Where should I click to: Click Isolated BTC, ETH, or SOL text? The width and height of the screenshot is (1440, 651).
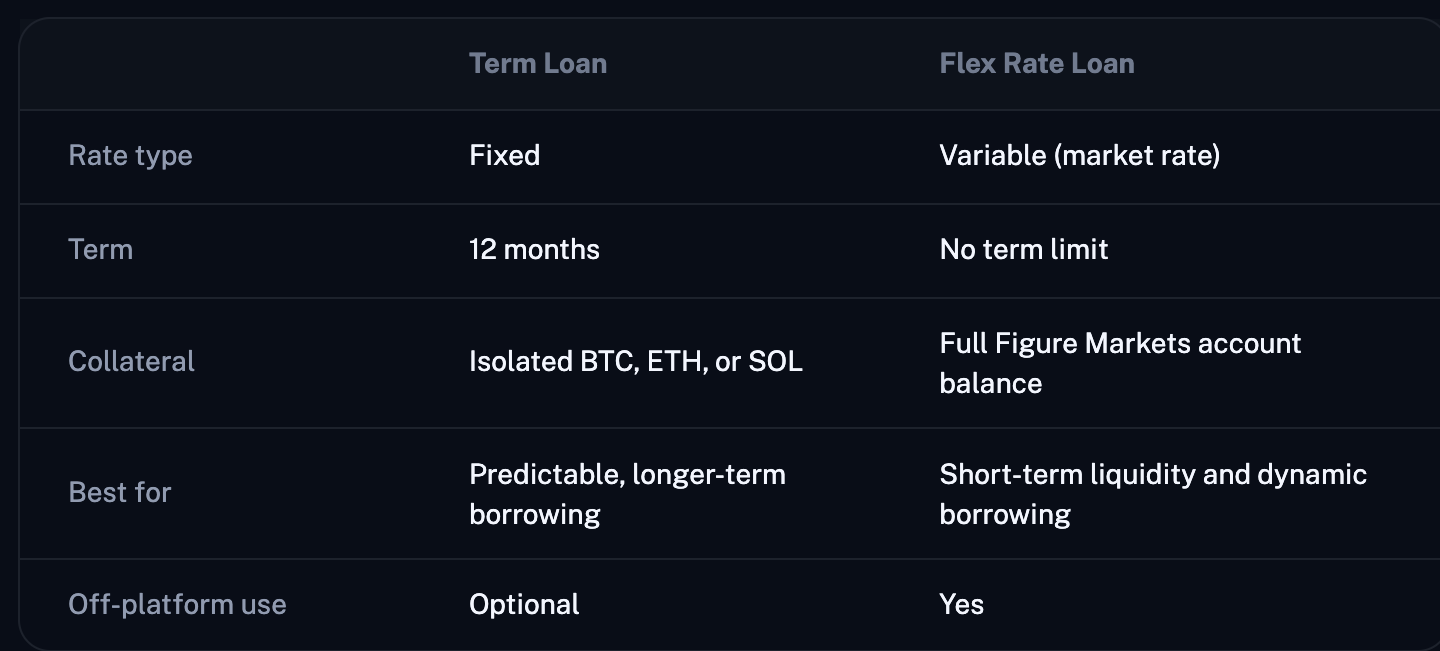pos(636,361)
